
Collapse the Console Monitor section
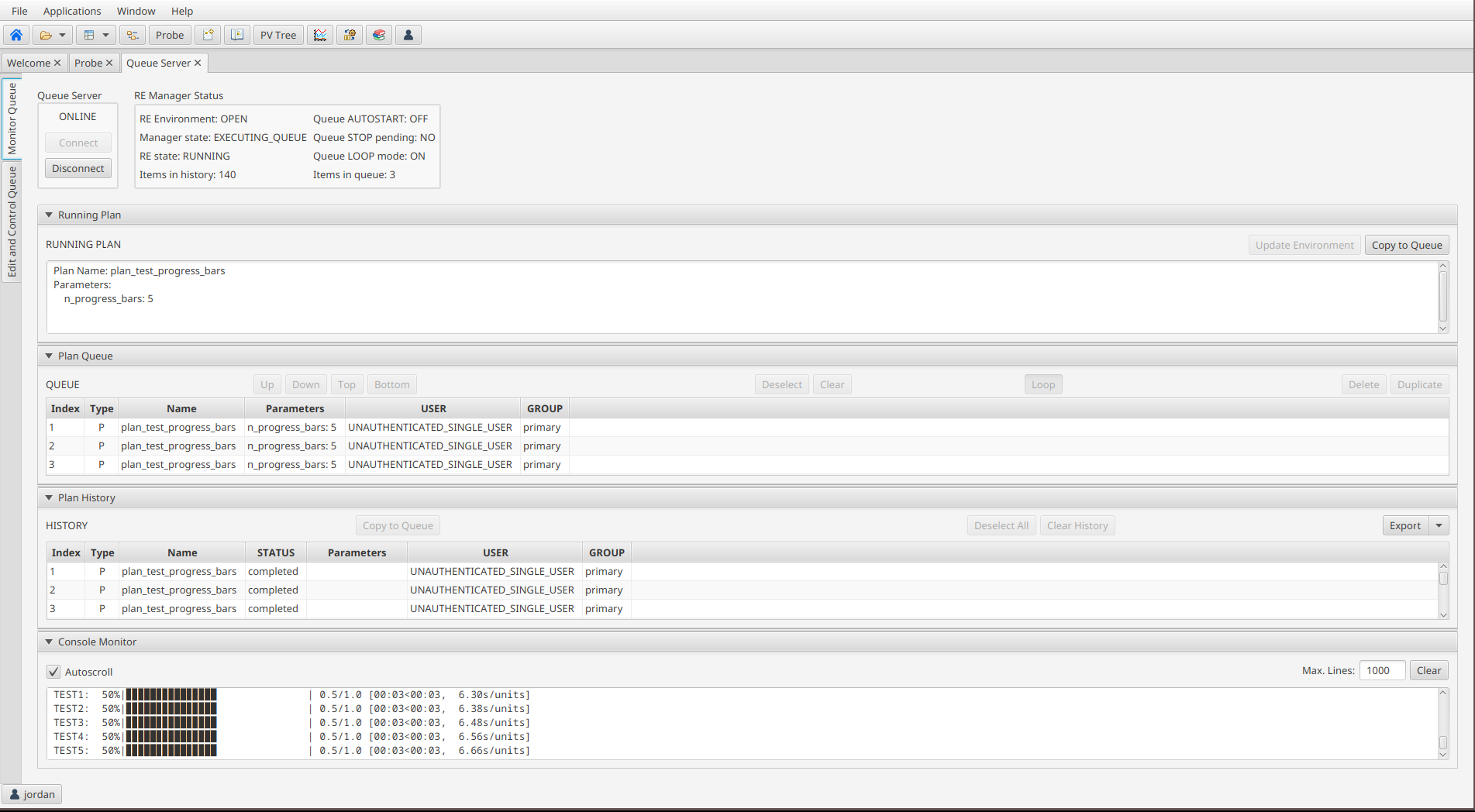(49, 642)
